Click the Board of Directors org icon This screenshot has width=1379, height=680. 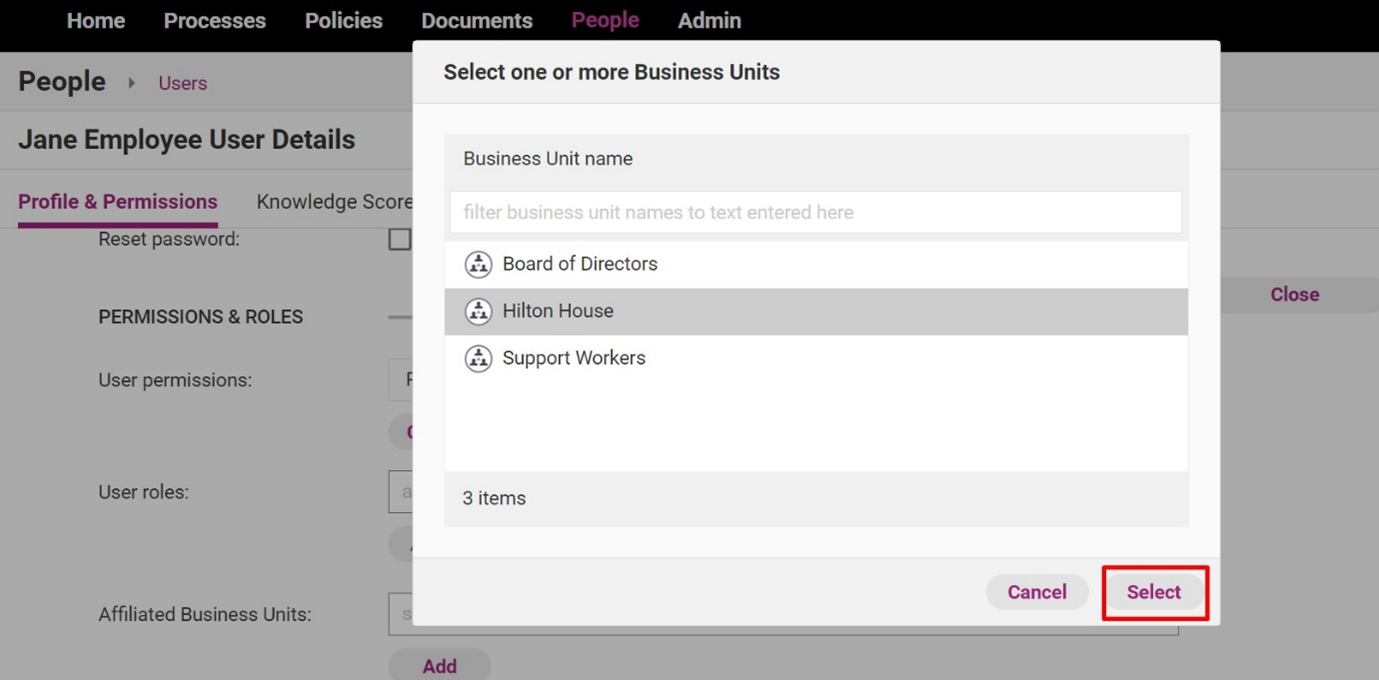pos(478,264)
